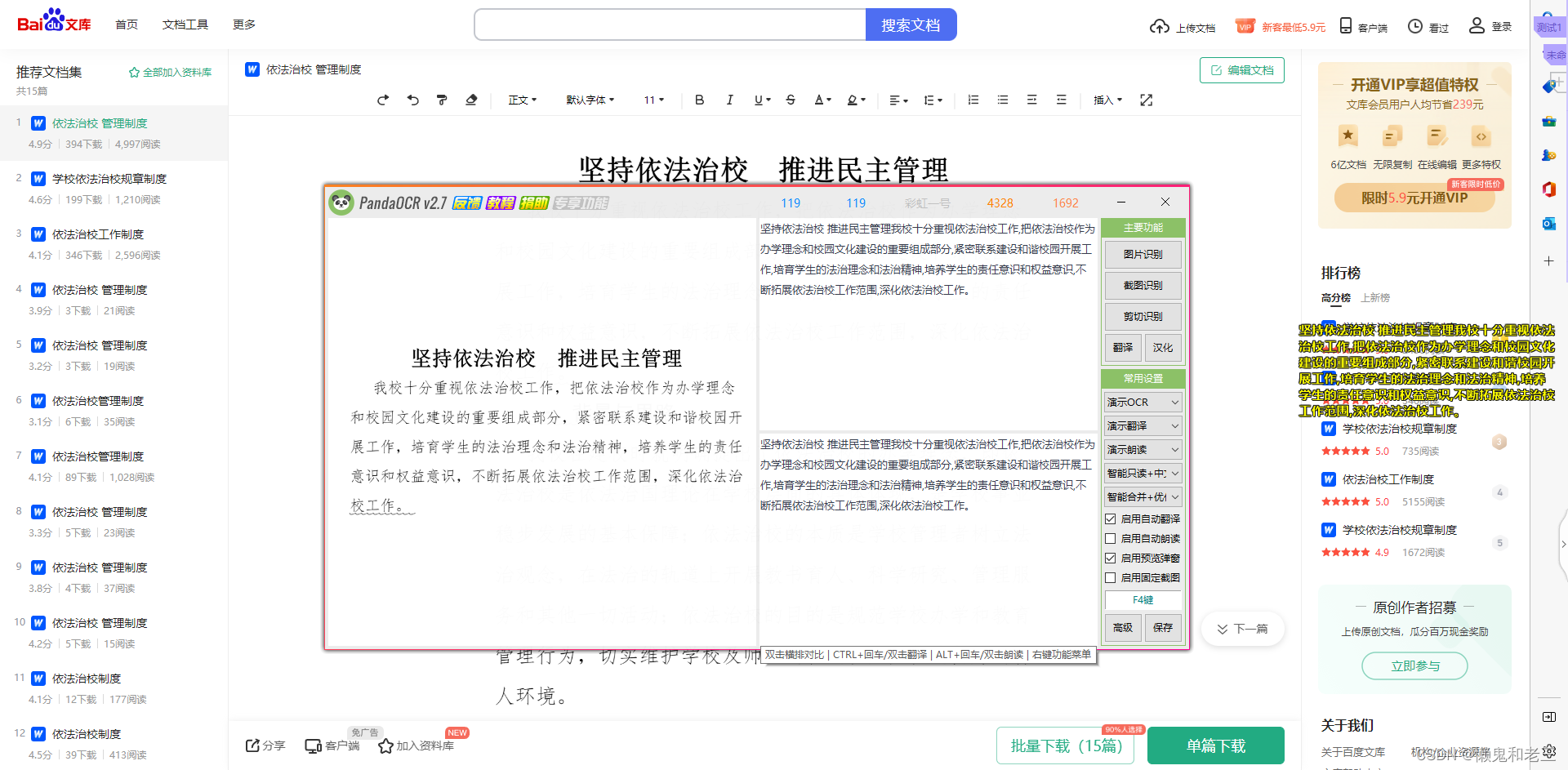Image resolution: width=1568 pixels, height=770 pixels.
Task: Toggle italic formatting
Action: click(729, 100)
